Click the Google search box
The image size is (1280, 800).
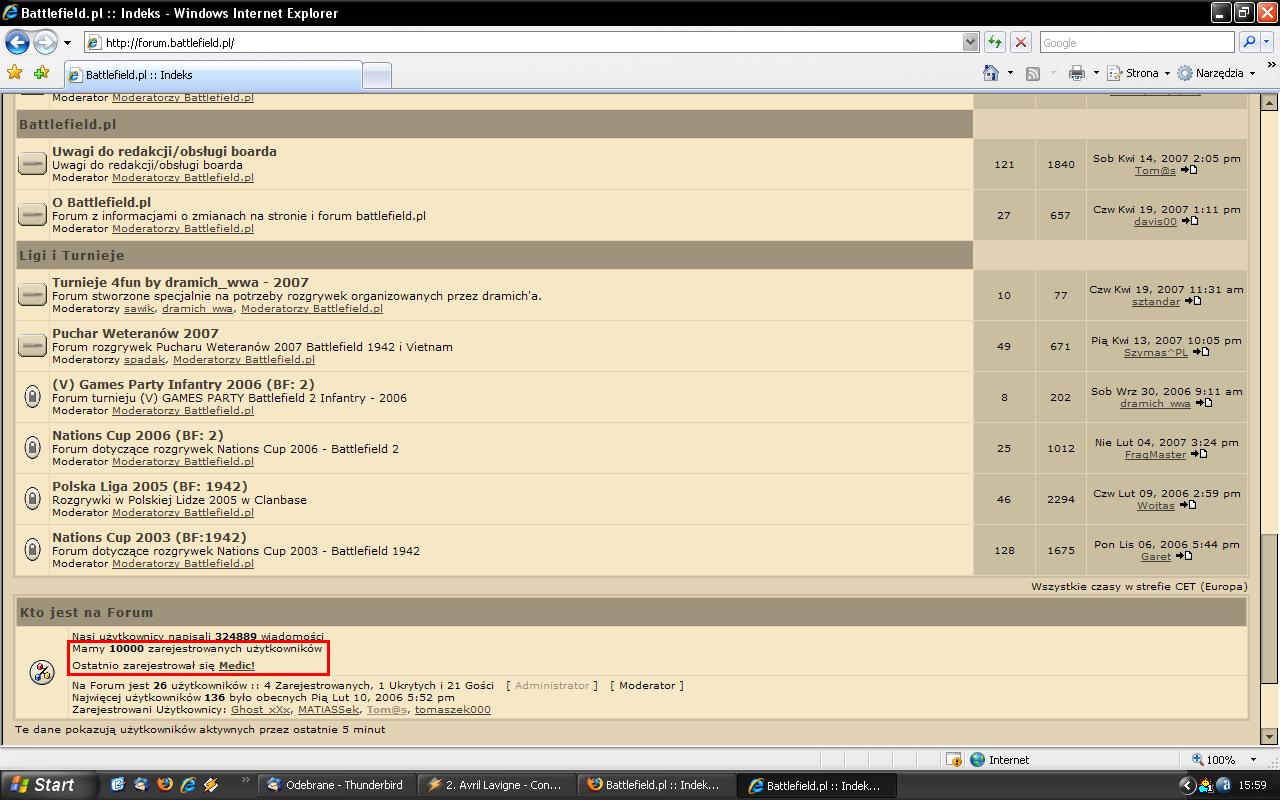[x=1137, y=42]
